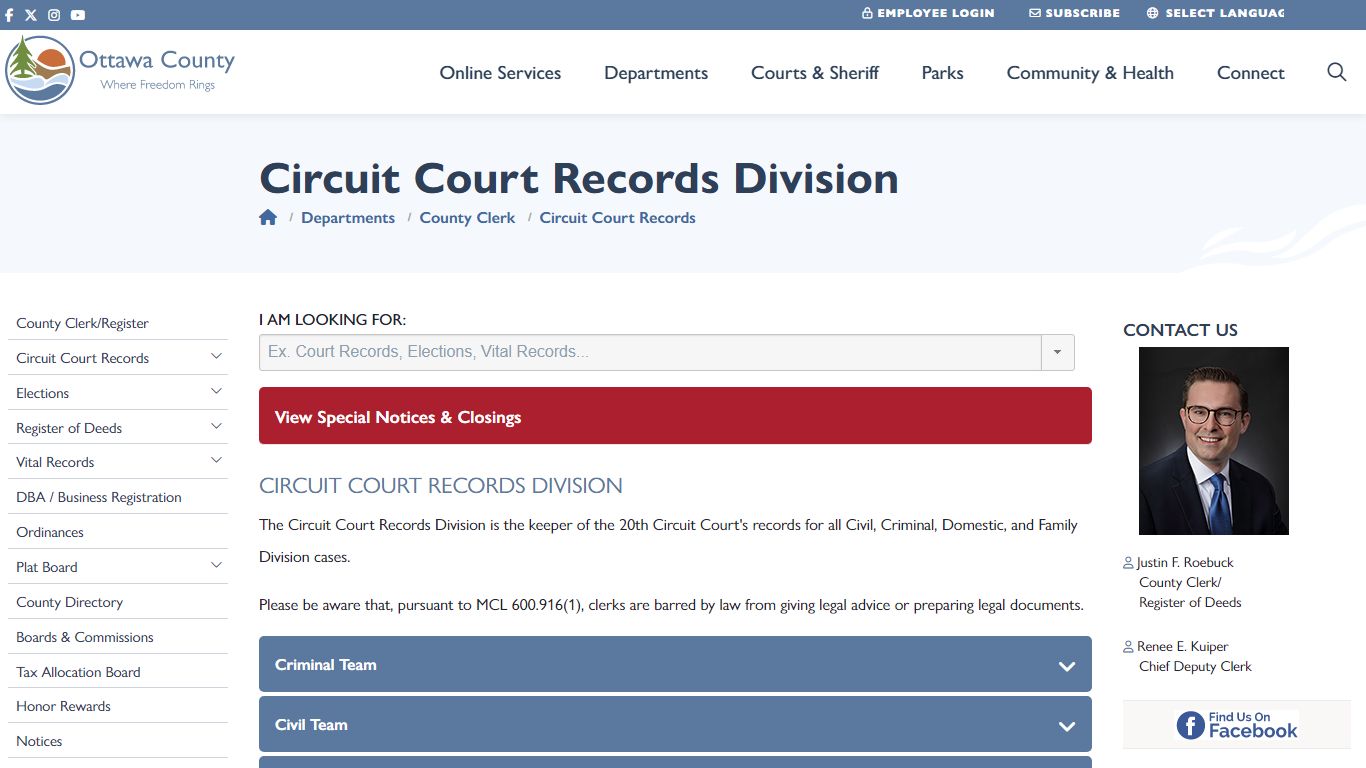Open Notices sidebar link
Viewport: 1366px width, 768px height.
coord(39,741)
